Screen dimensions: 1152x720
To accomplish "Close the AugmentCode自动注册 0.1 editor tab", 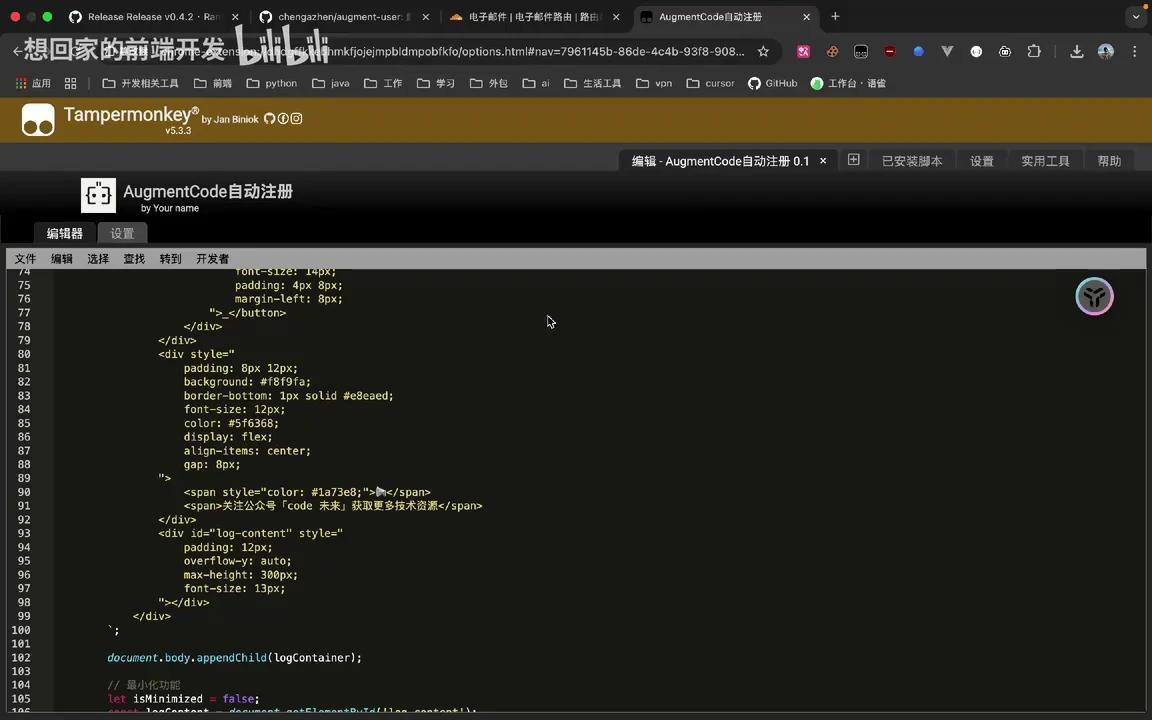I will 823,160.
